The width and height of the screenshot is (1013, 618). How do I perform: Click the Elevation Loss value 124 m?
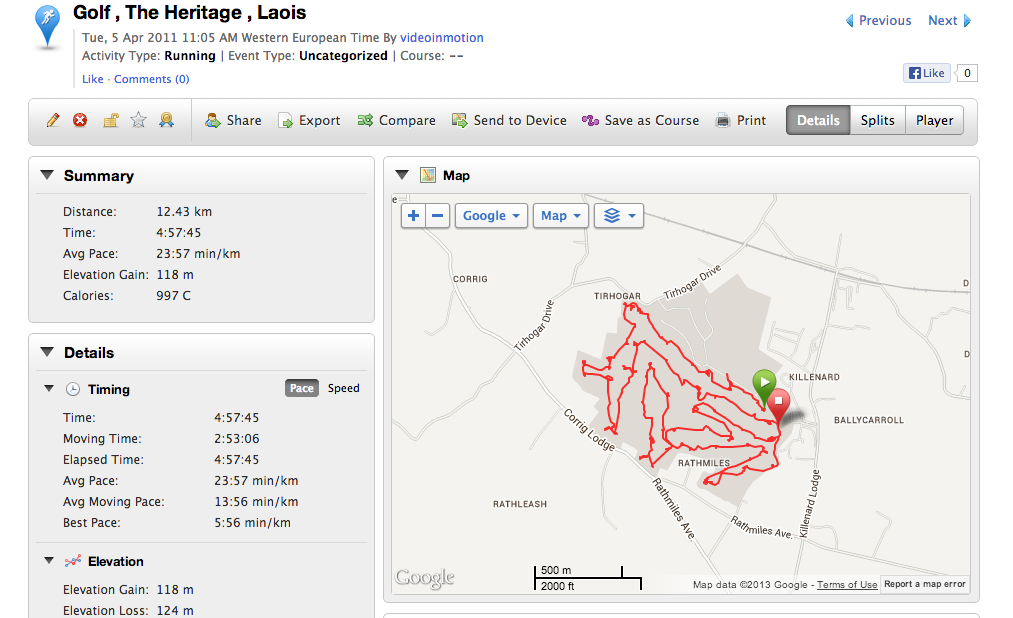pyautogui.click(x=174, y=610)
